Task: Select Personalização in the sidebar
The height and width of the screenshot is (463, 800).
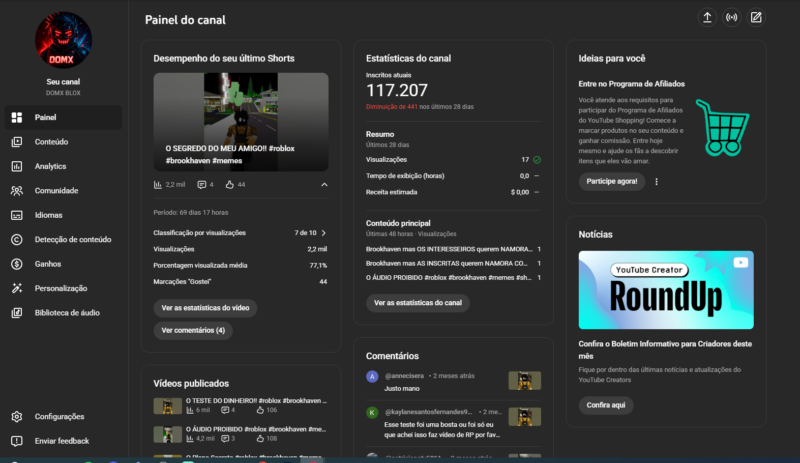Action: click(x=62, y=288)
